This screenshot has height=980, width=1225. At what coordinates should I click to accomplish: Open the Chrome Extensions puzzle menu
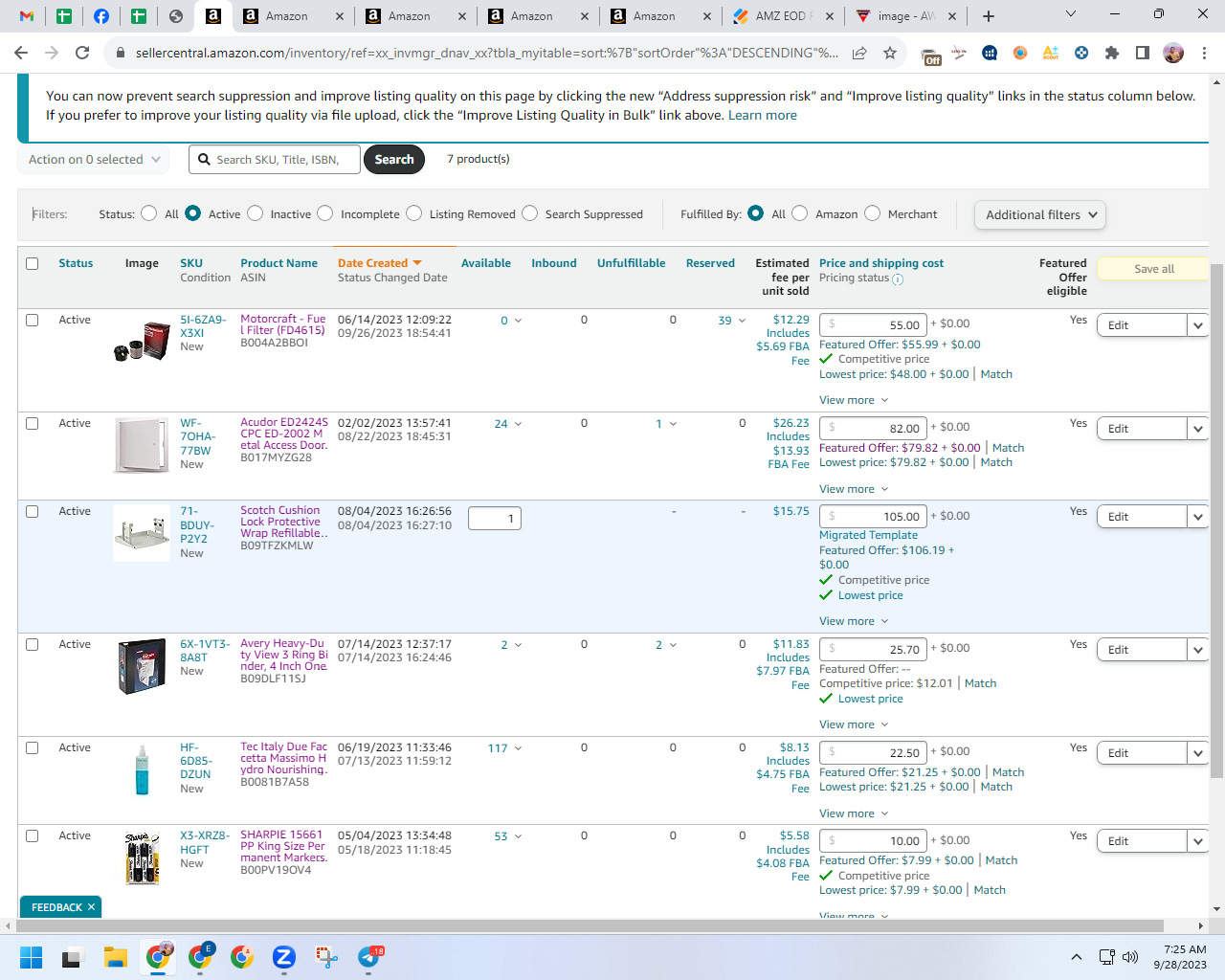1112,53
